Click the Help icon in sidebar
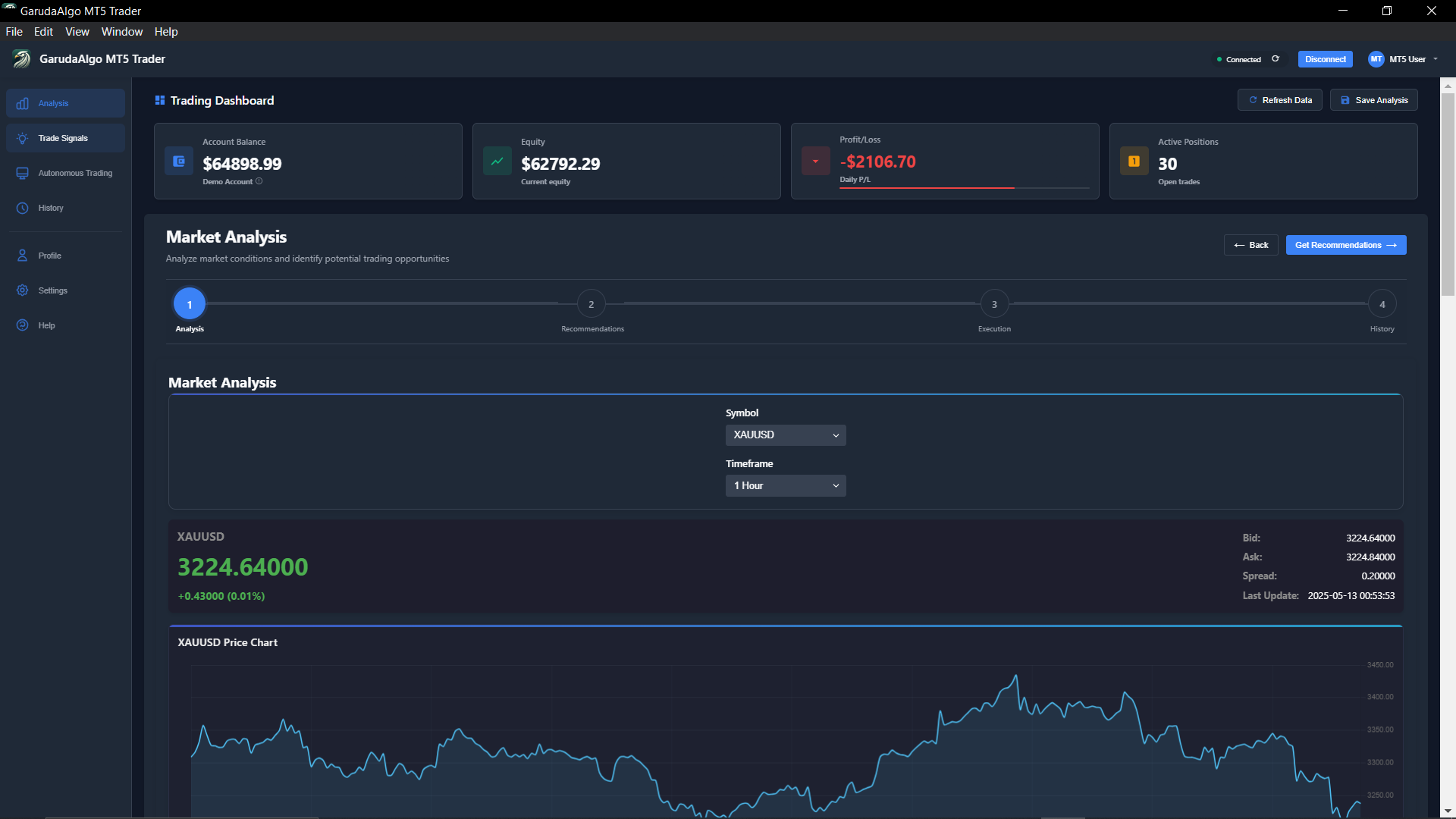1456x819 pixels. tap(22, 325)
